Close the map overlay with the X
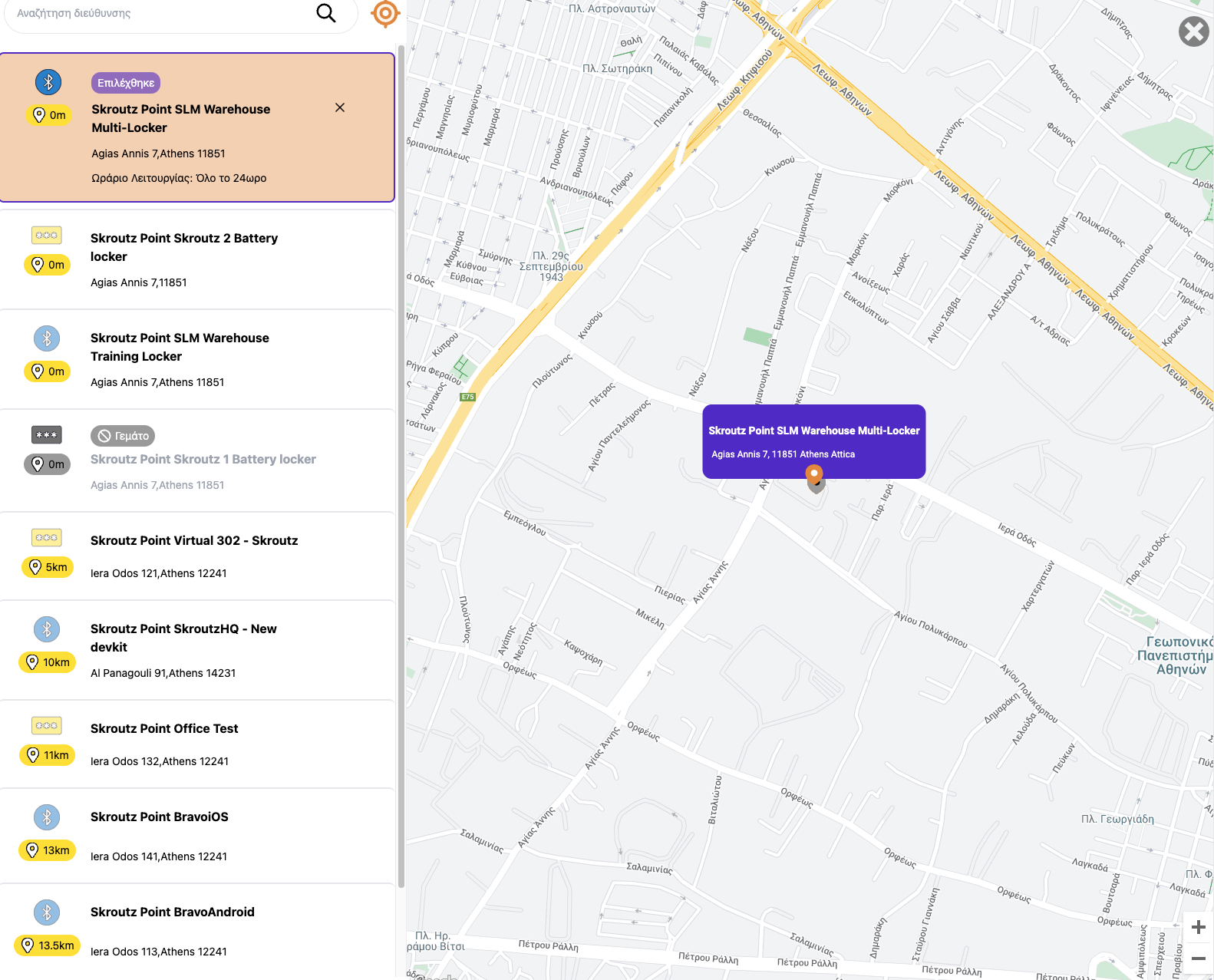The width and height of the screenshot is (1214, 980). pos(1193,31)
